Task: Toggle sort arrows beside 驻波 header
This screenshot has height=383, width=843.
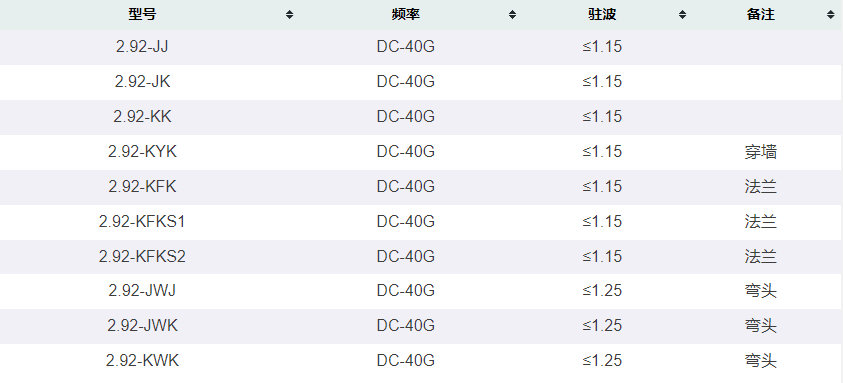Action: click(x=682, y=15)
